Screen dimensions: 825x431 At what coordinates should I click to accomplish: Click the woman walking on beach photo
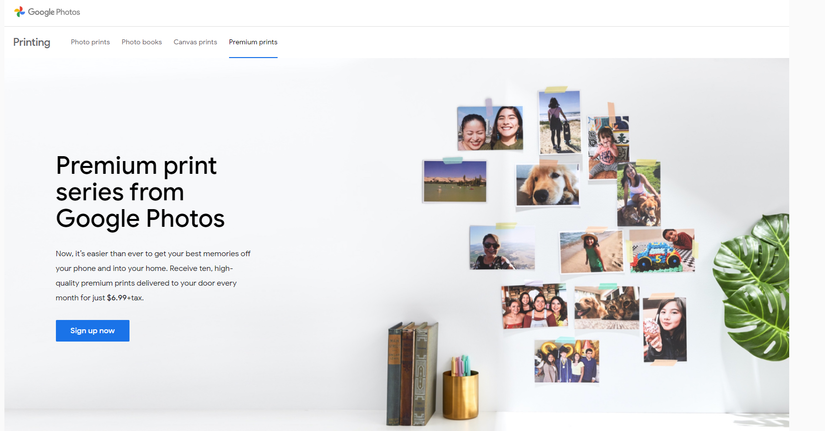tap(560, 123)
